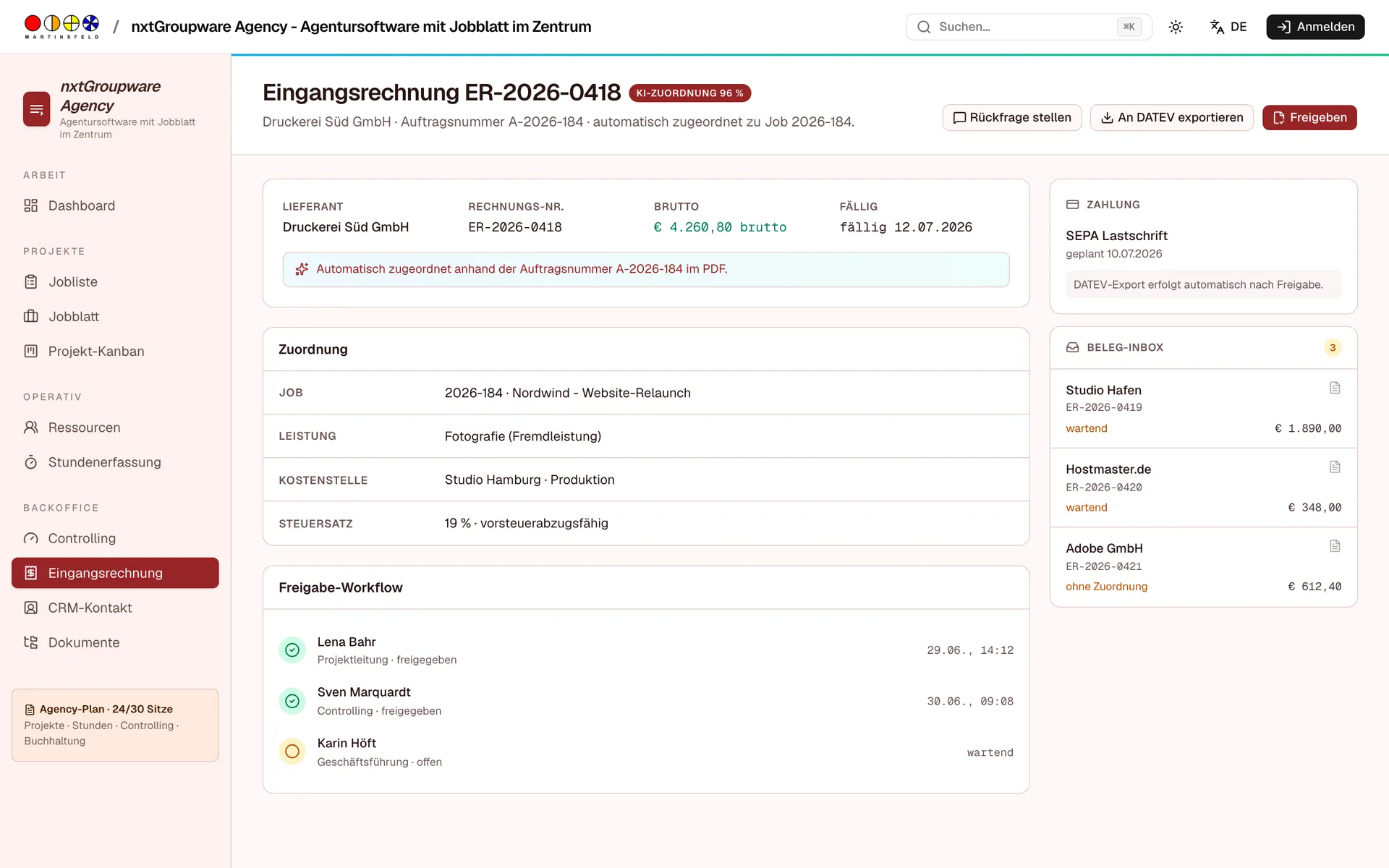Open Ressourcen in sidebar
The image size is (1389, 868).
point(115,427)
